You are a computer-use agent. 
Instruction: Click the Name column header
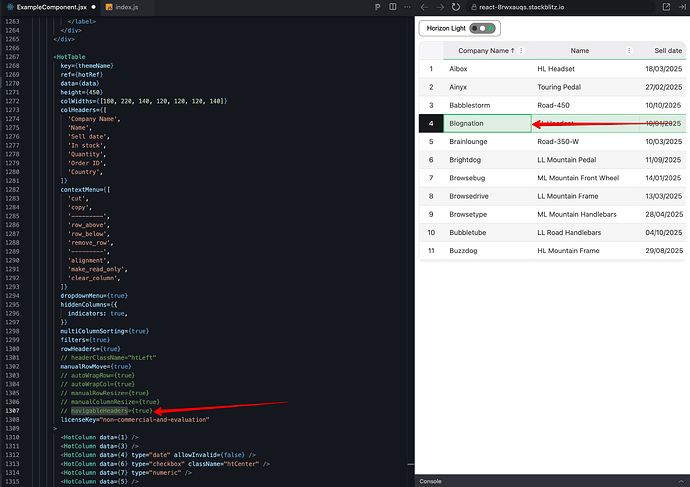580,51
